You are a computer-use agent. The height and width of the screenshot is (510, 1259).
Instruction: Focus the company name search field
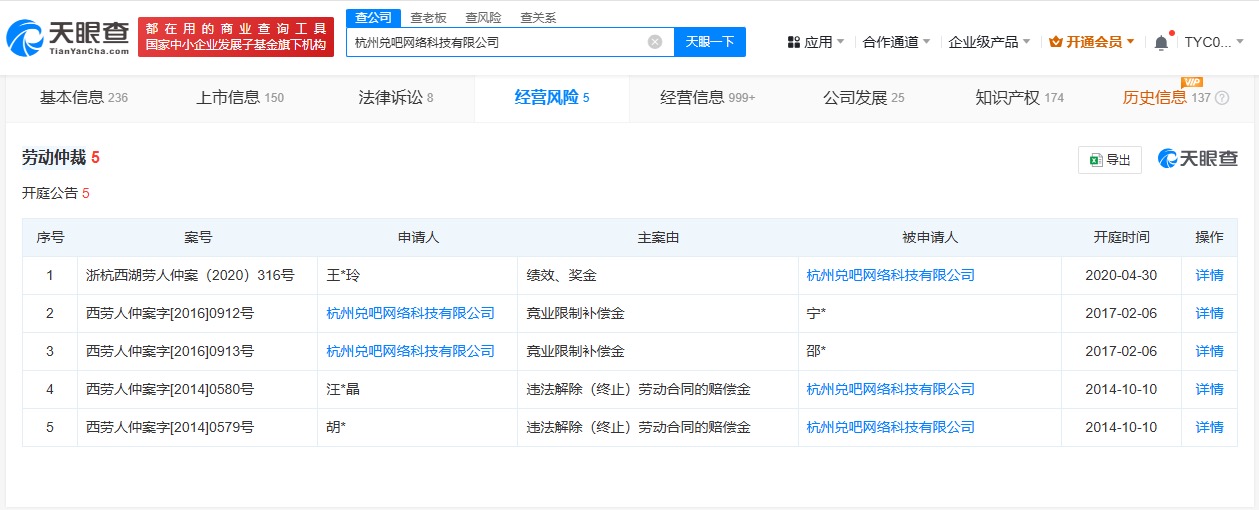[x=498, y=42]
